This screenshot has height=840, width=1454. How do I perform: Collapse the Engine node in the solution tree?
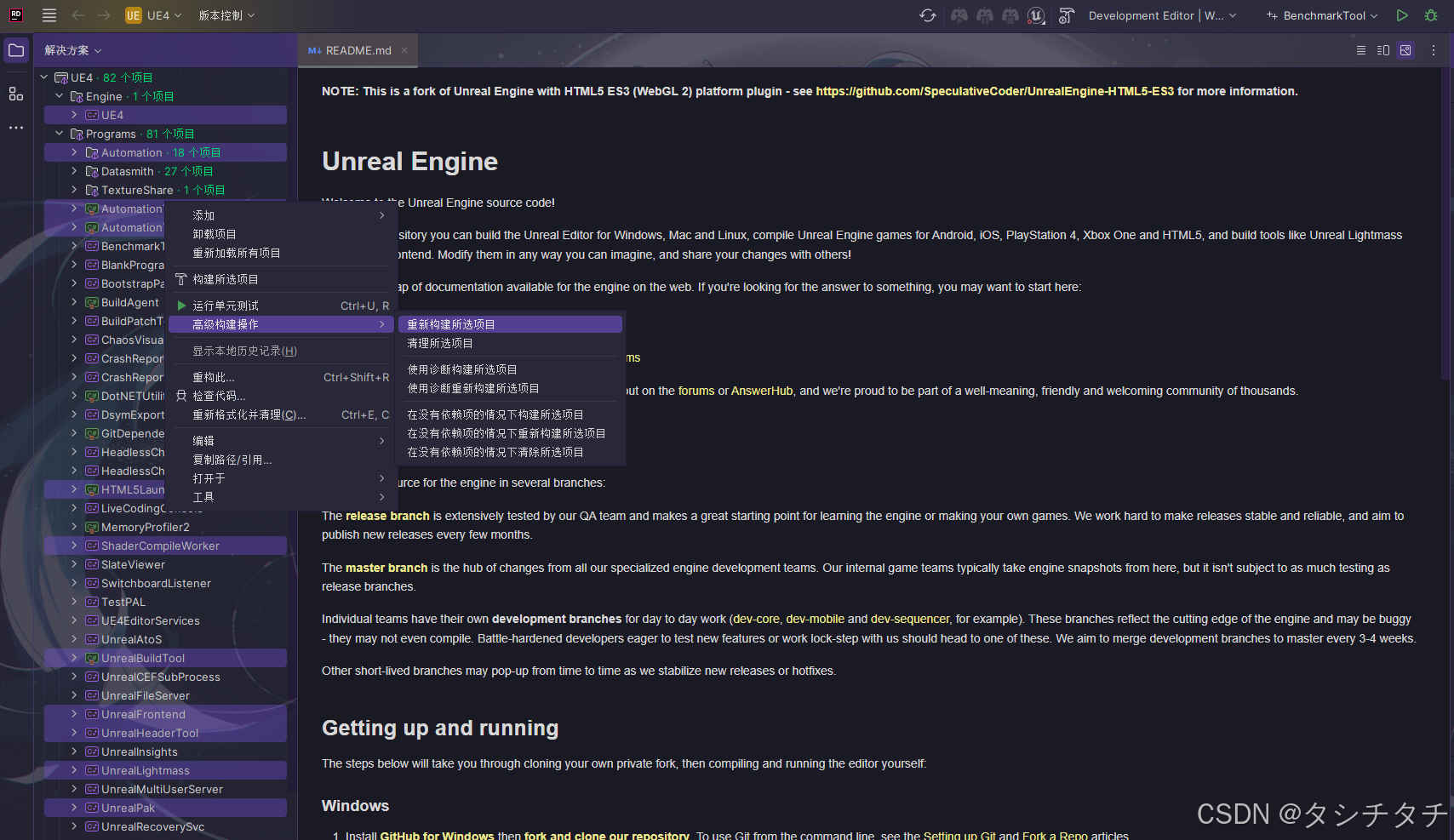(x=59, y=95)
